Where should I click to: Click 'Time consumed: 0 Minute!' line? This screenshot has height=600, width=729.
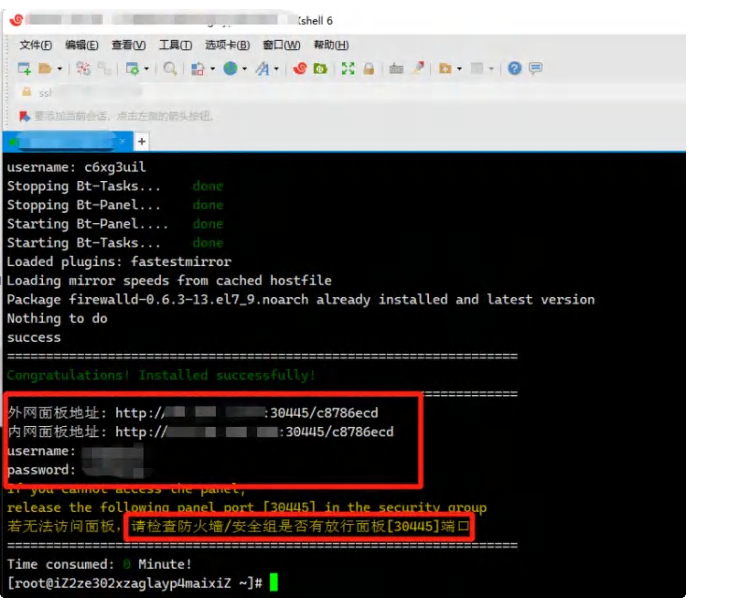(x=99, y=564)
